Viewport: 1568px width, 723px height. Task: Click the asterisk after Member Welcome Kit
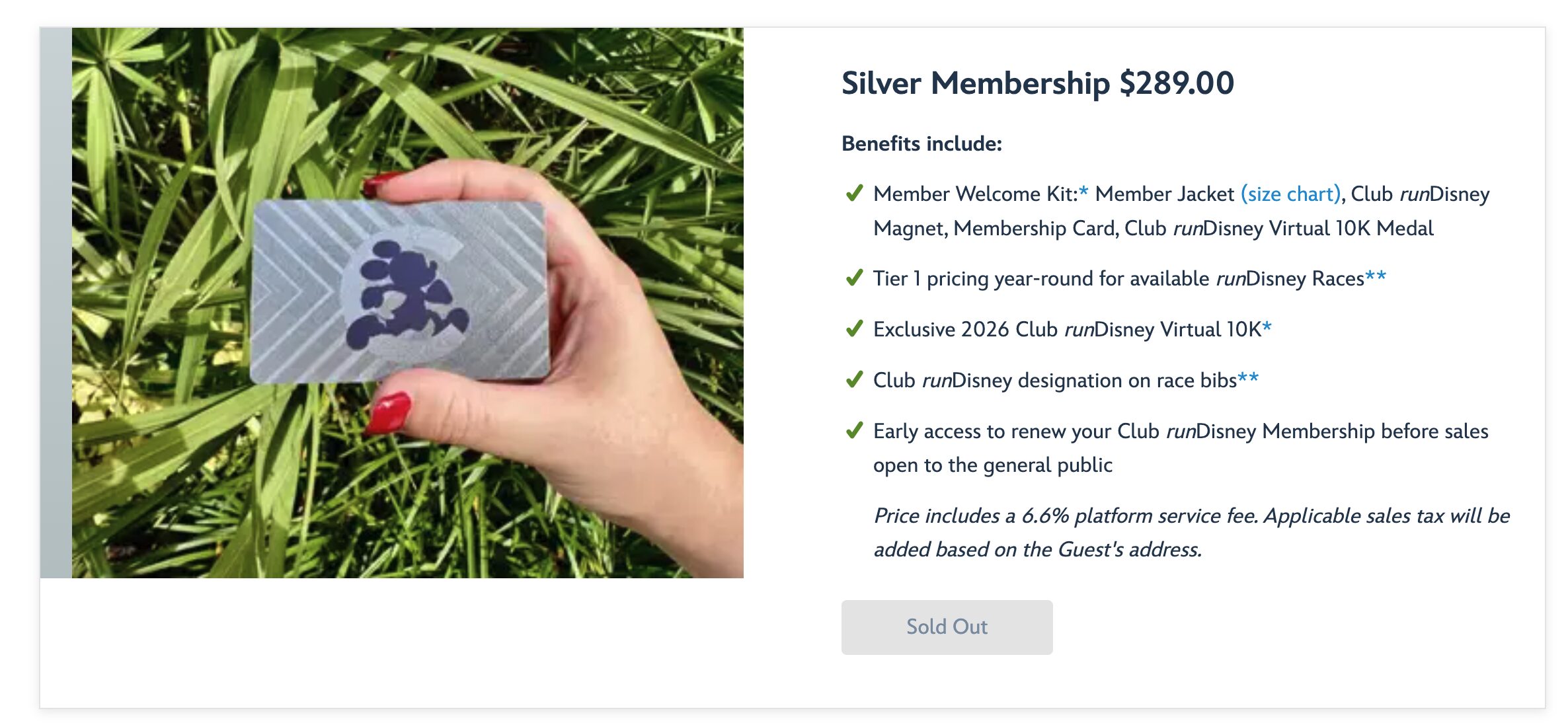coord(1083,192)
